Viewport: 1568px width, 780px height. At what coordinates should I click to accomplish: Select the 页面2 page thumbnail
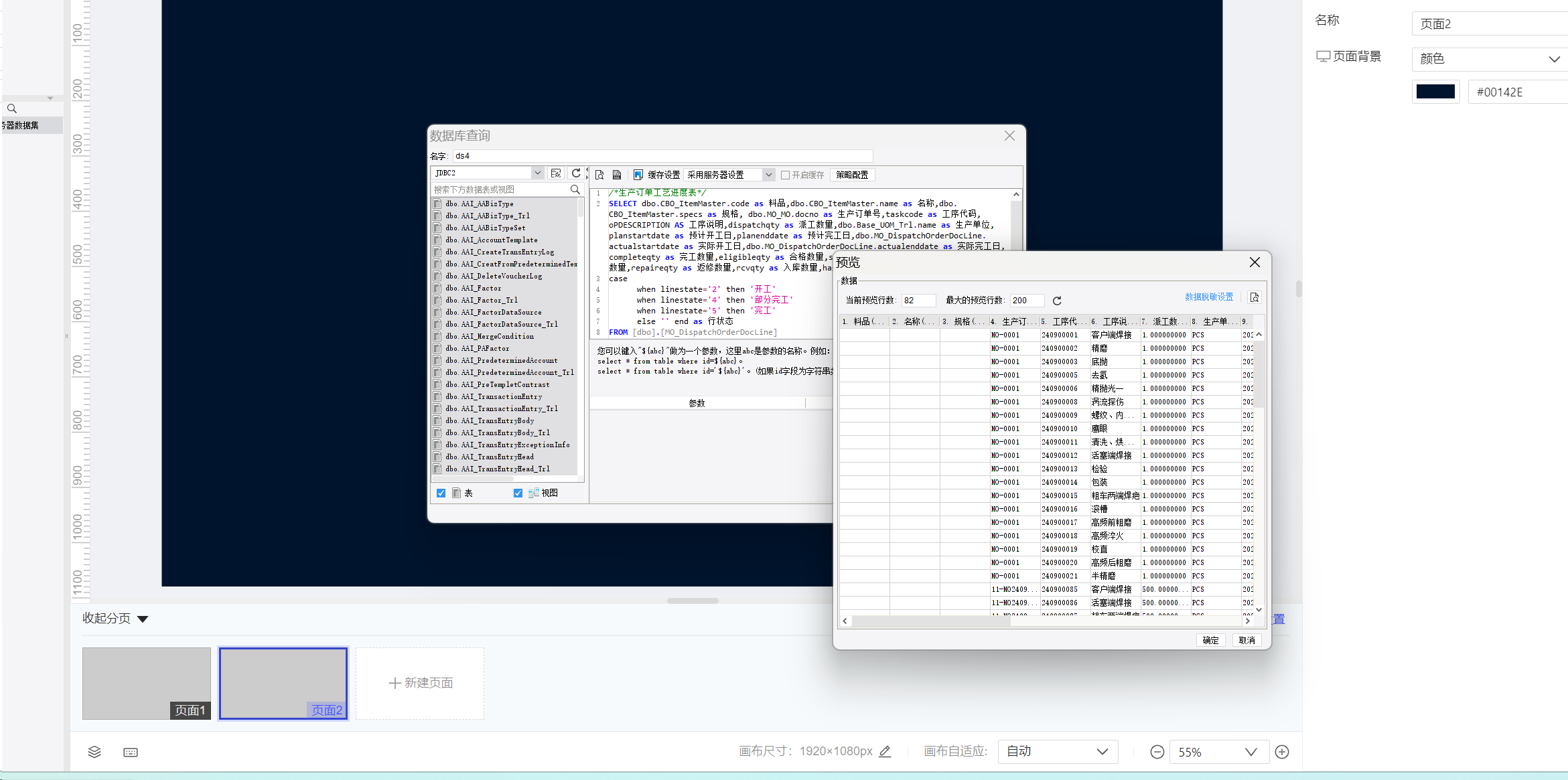point(283,683)
